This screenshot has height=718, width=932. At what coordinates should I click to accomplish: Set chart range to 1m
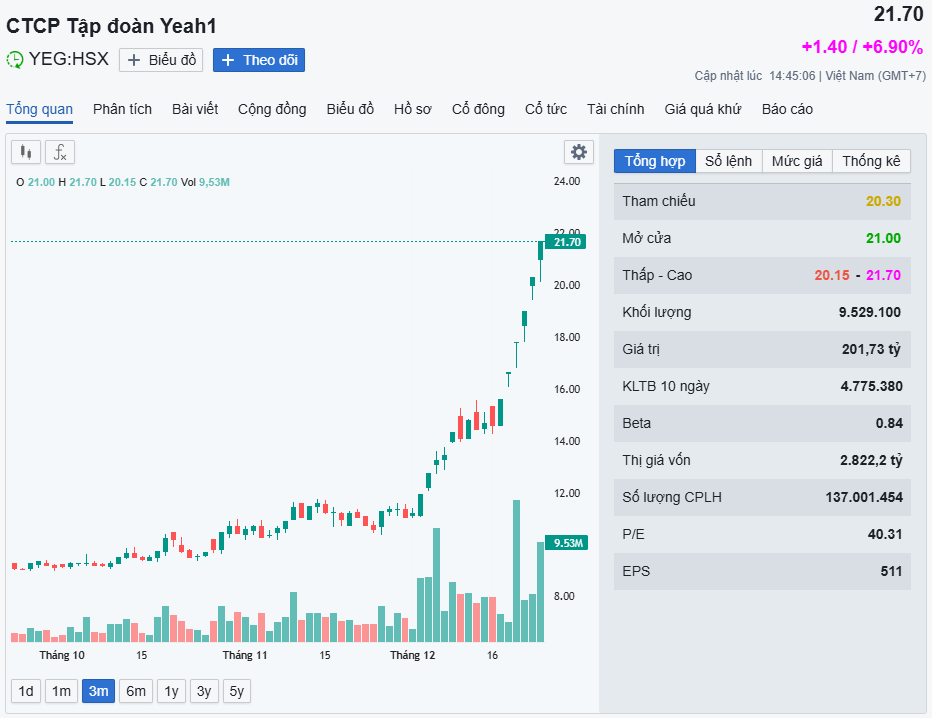point(61,691)
